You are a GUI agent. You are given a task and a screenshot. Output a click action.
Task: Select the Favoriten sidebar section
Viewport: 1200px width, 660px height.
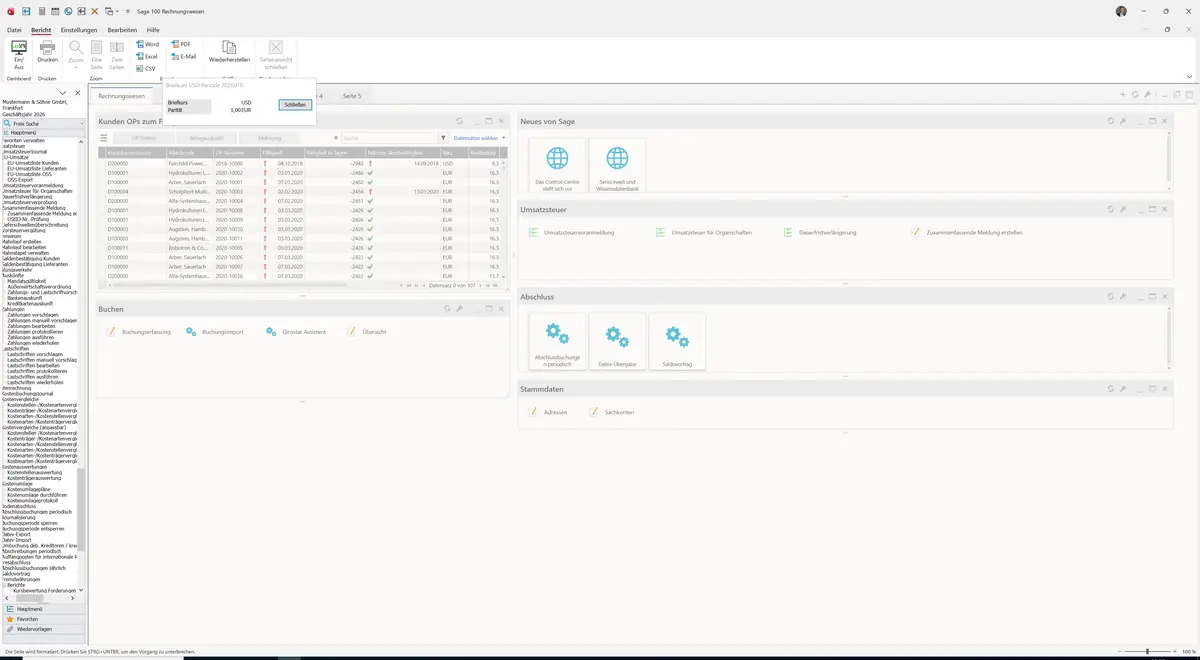42,619
